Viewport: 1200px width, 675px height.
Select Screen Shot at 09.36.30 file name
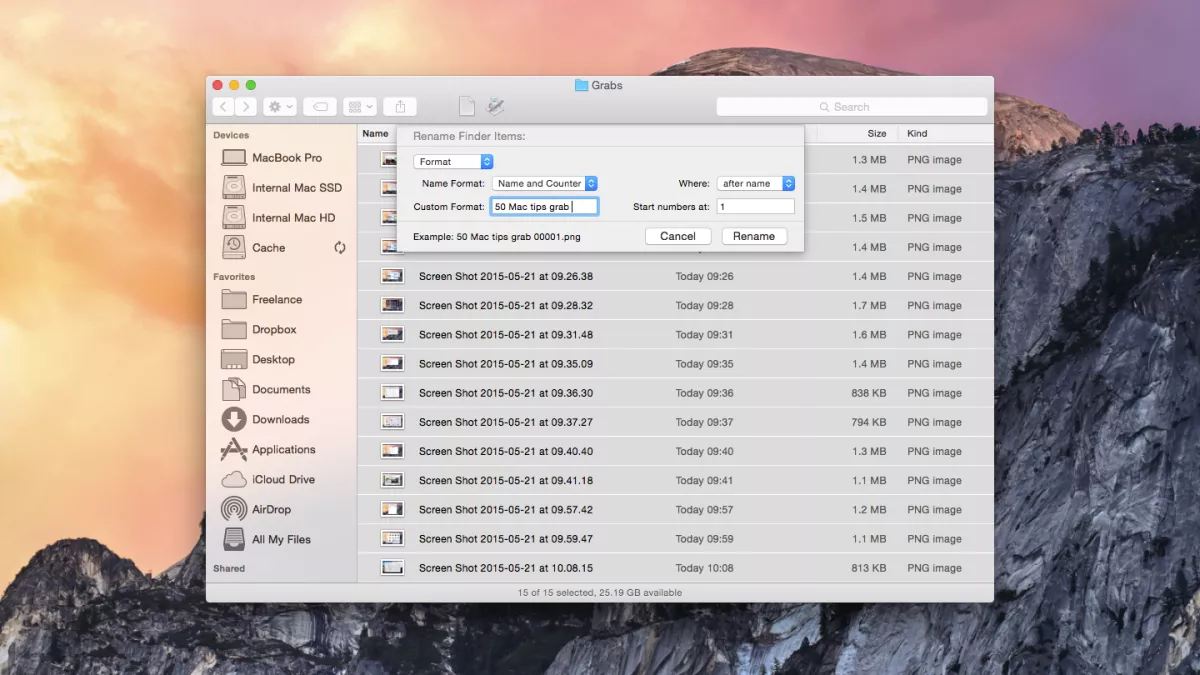pyautogui.click(x=506, y=393)
